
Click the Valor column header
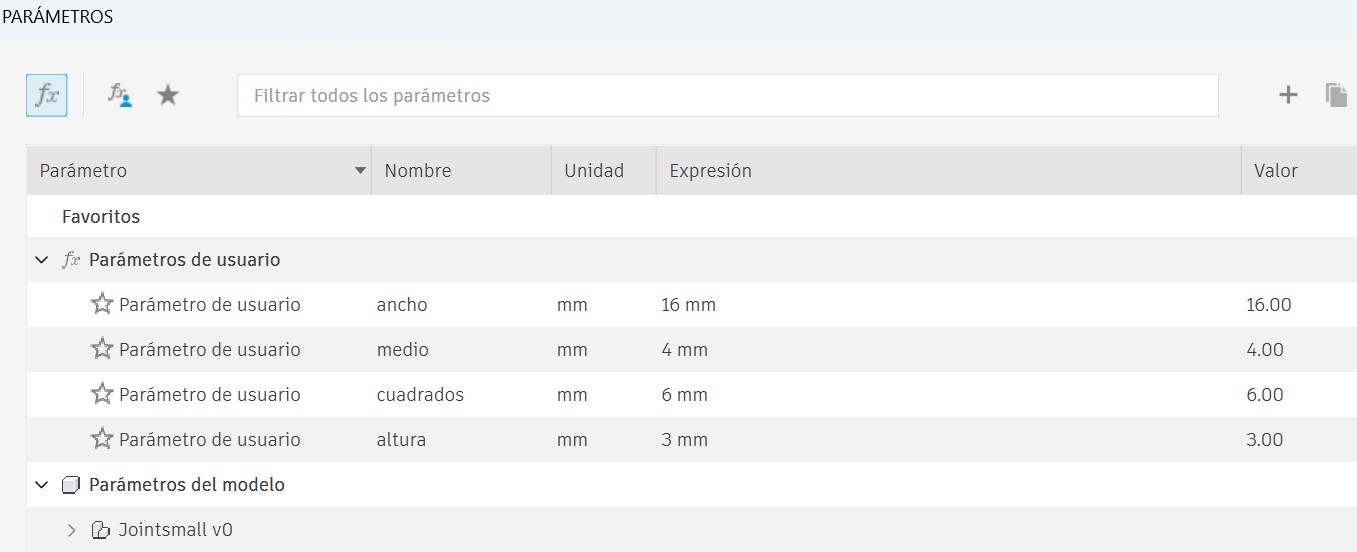(1276, 171)
